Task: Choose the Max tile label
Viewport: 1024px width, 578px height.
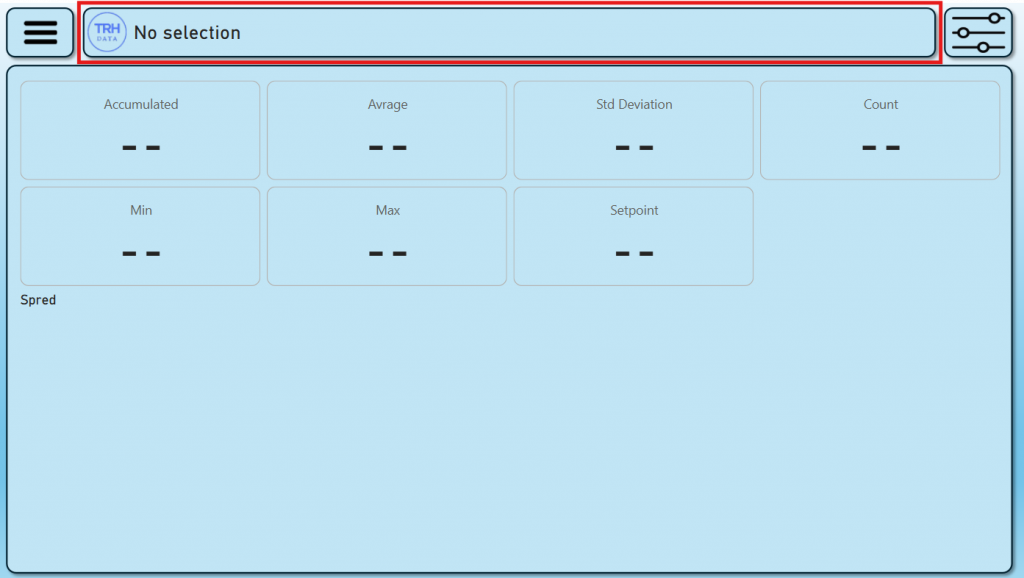Action: 387,210
